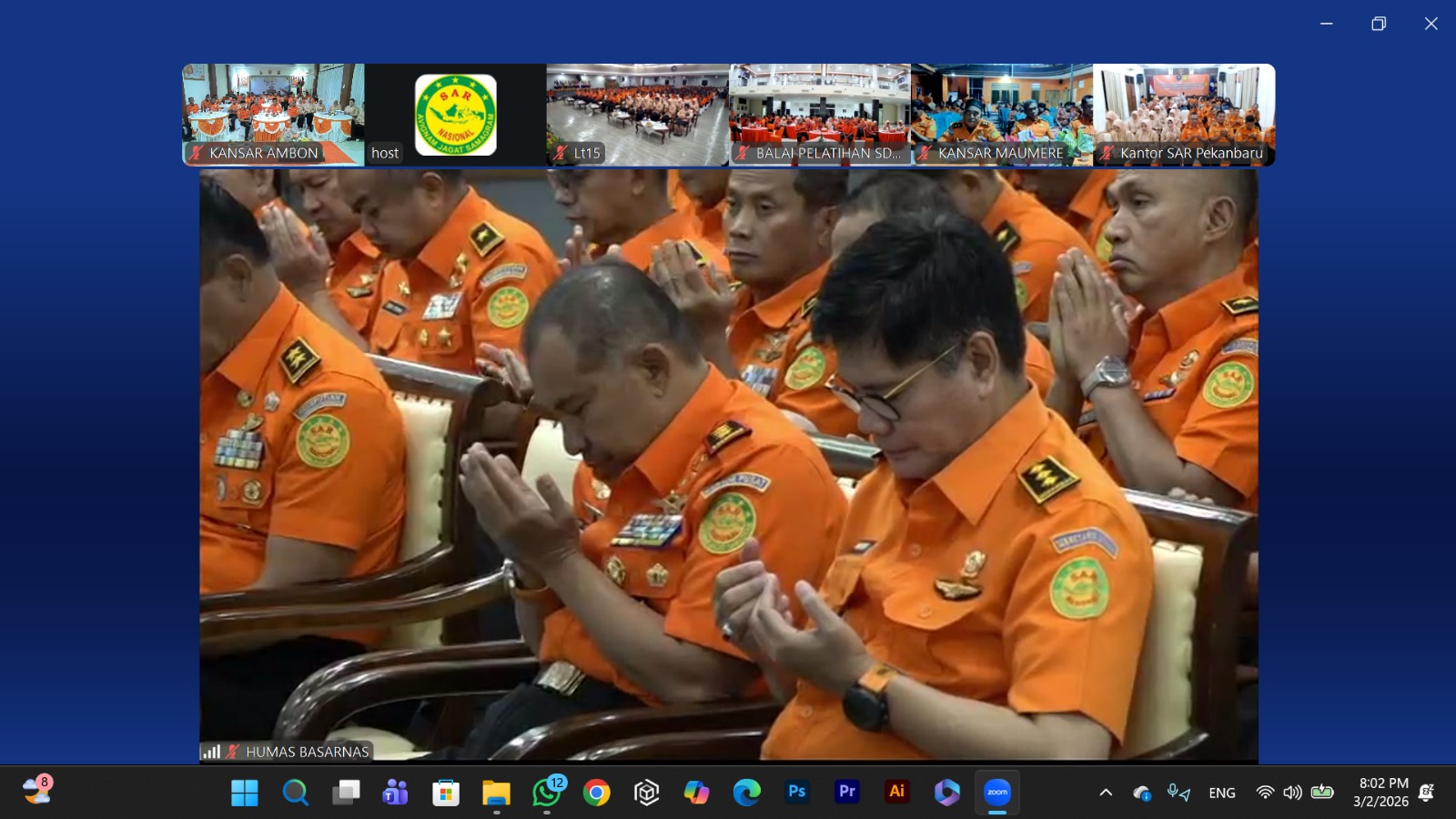Open WhatsApp from the taskbar
1456x819 pixels.
[x=547, y=793]
